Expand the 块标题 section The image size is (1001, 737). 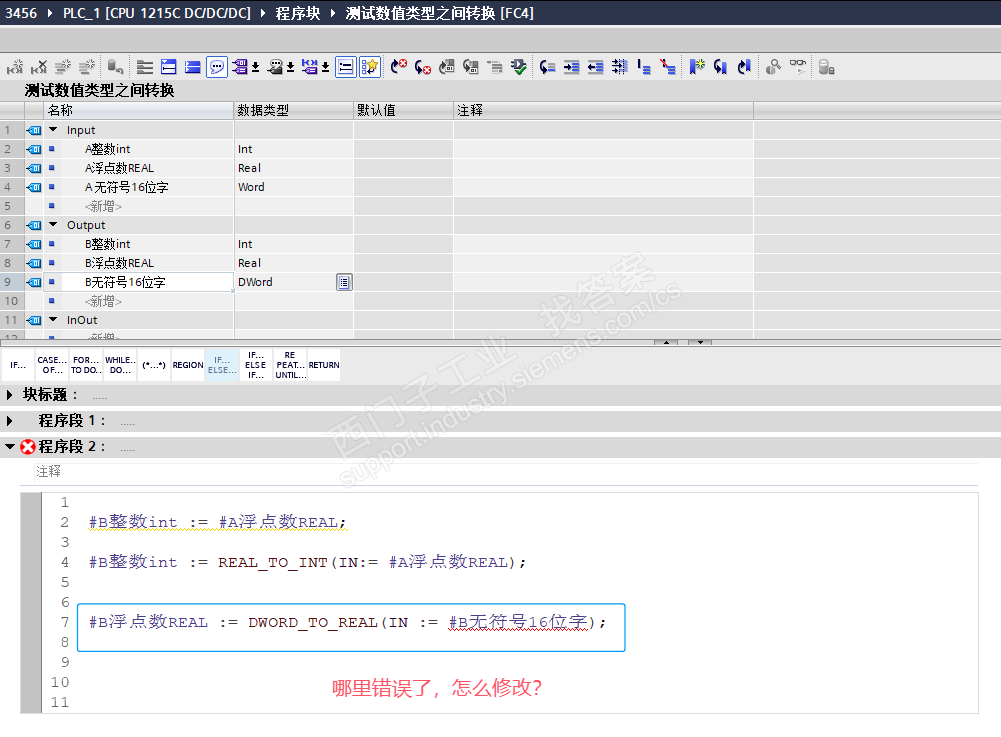(10, 395)
